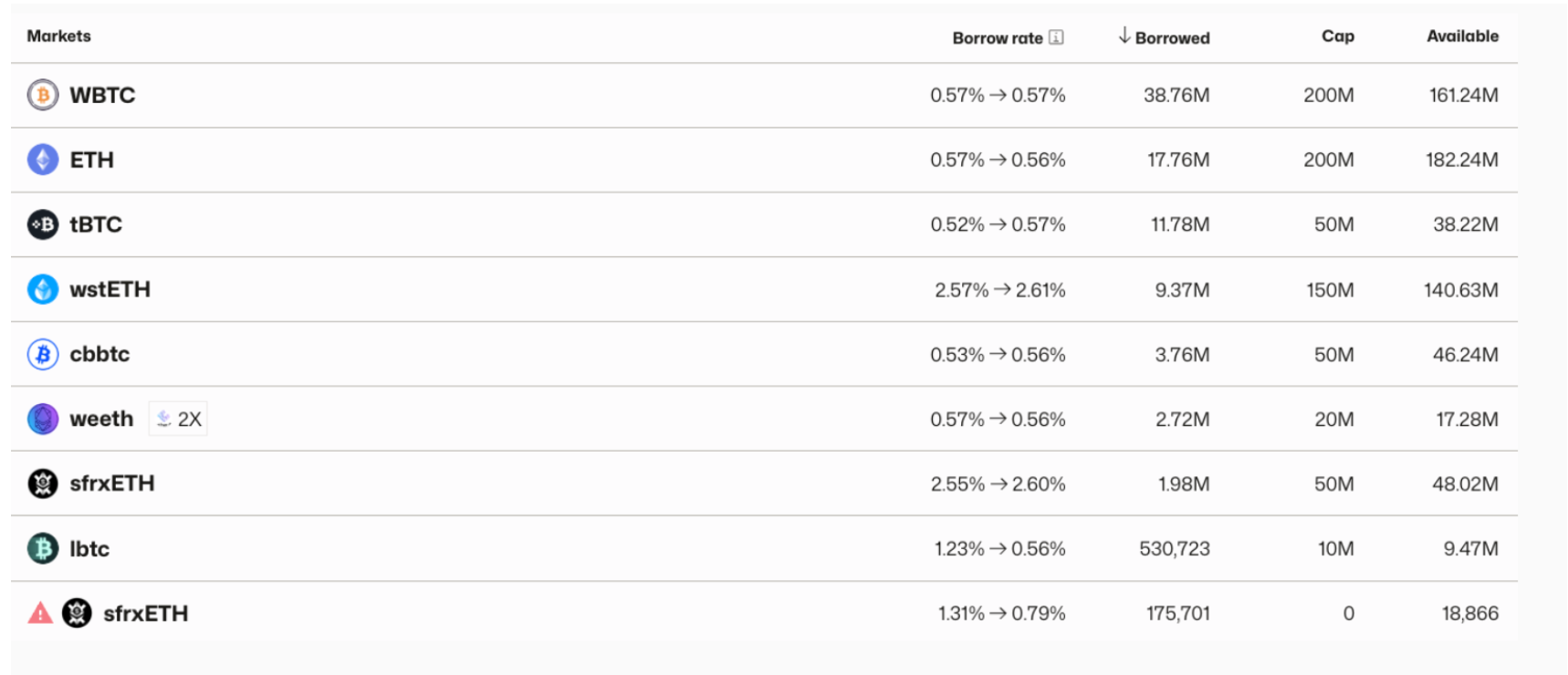Click the Borrow rate column header
This screenshot has height=675, width=1568.
(997, 37)
